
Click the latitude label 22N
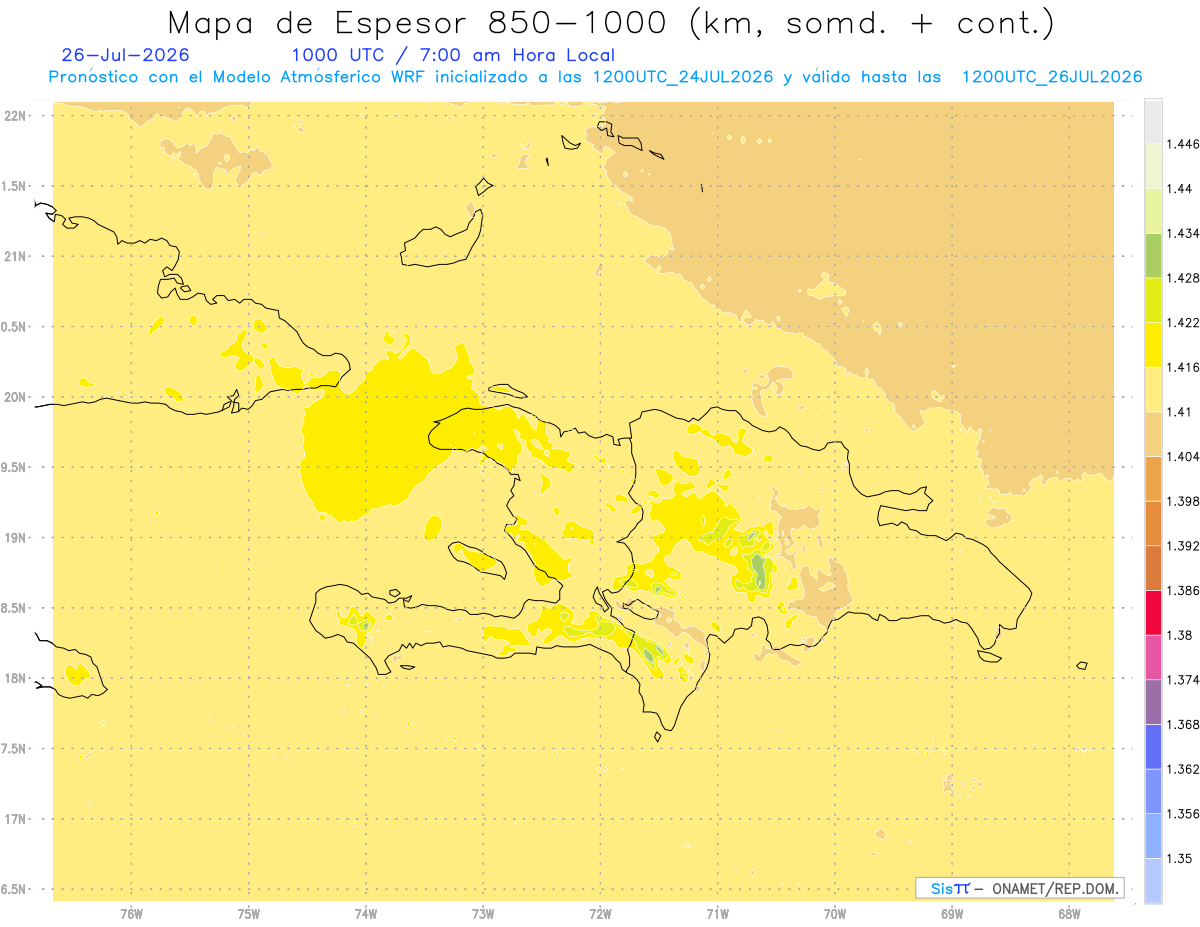[14, 116]
